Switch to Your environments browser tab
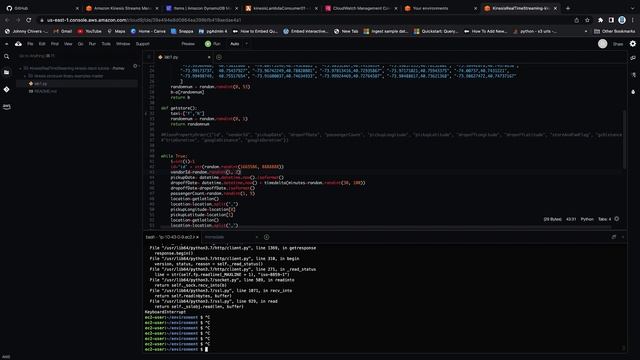This screenshot has height=360, width=640. [441, 8]
